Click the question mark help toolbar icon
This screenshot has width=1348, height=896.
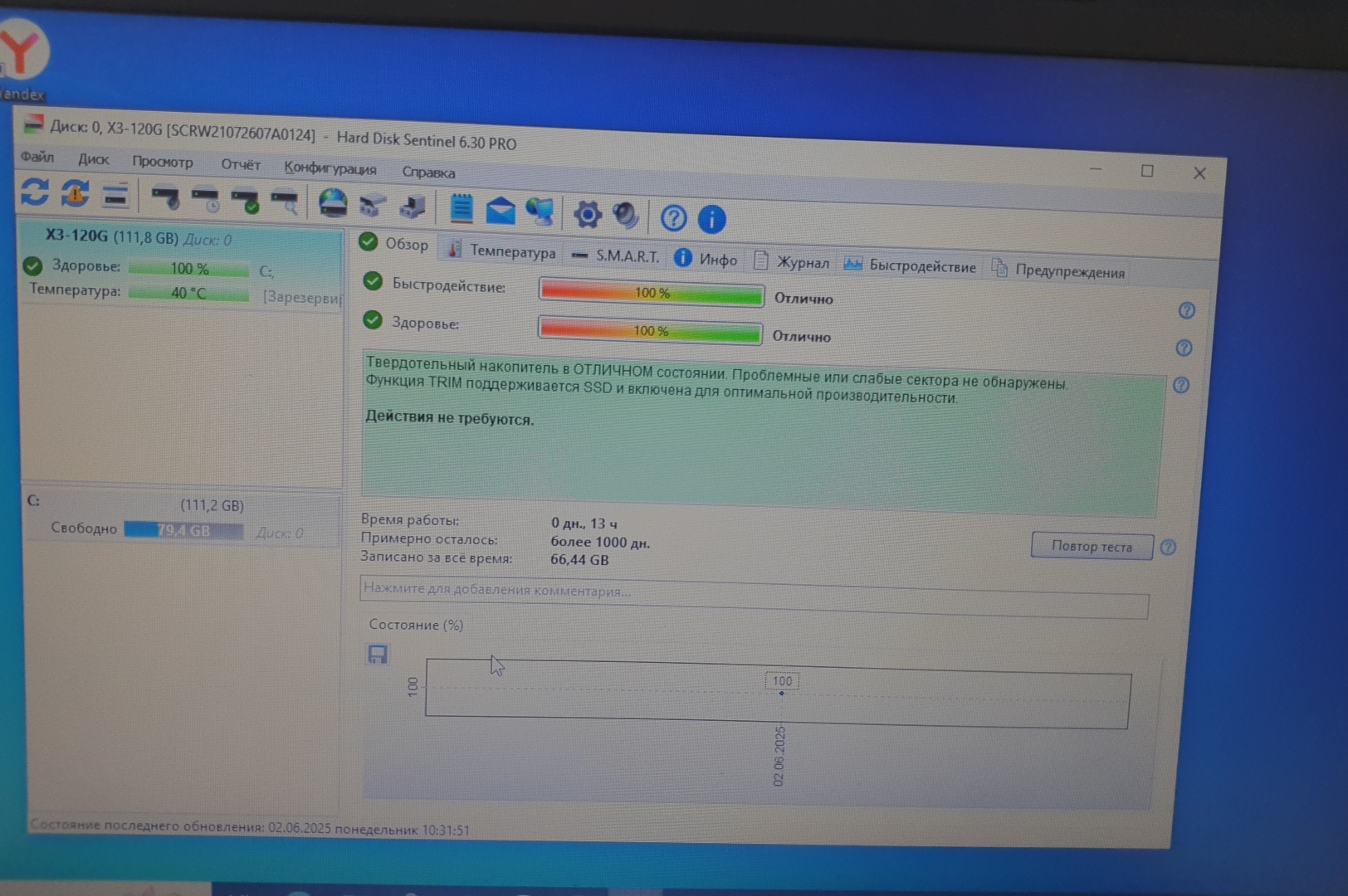673,218
